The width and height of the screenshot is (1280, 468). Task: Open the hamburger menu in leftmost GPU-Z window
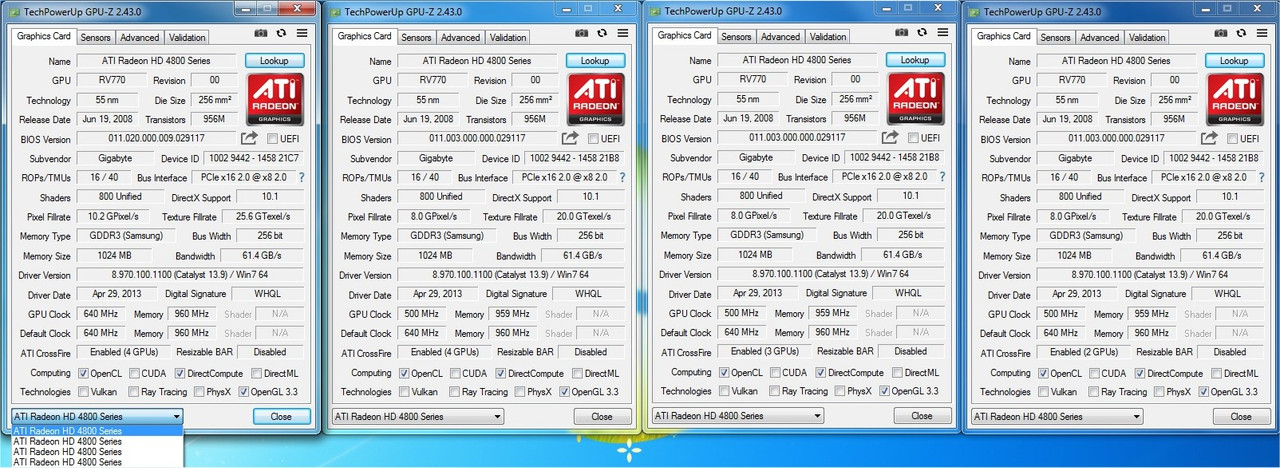(x=302, y=33)
